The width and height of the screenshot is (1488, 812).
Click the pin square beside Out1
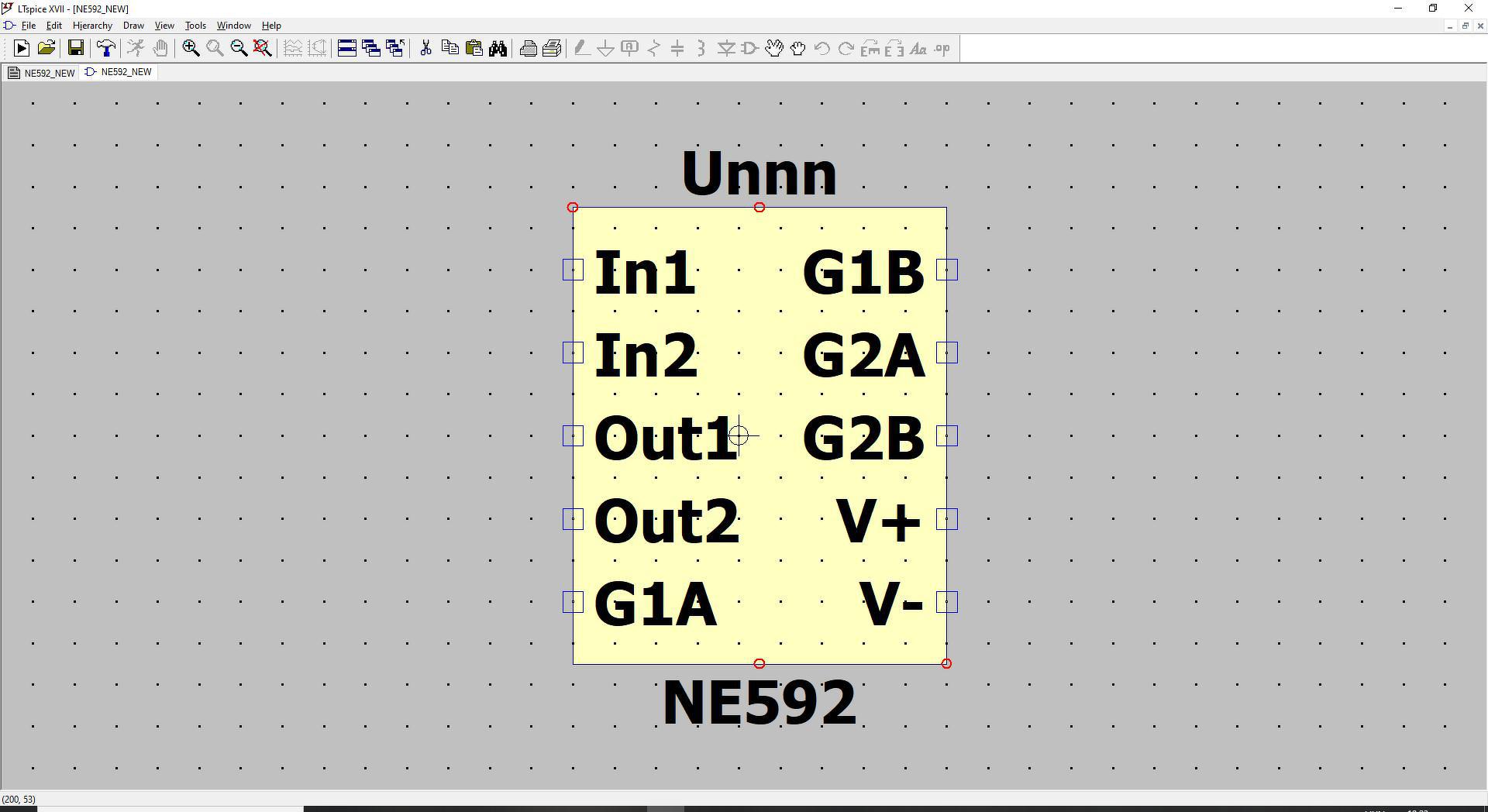coord(573,435)
